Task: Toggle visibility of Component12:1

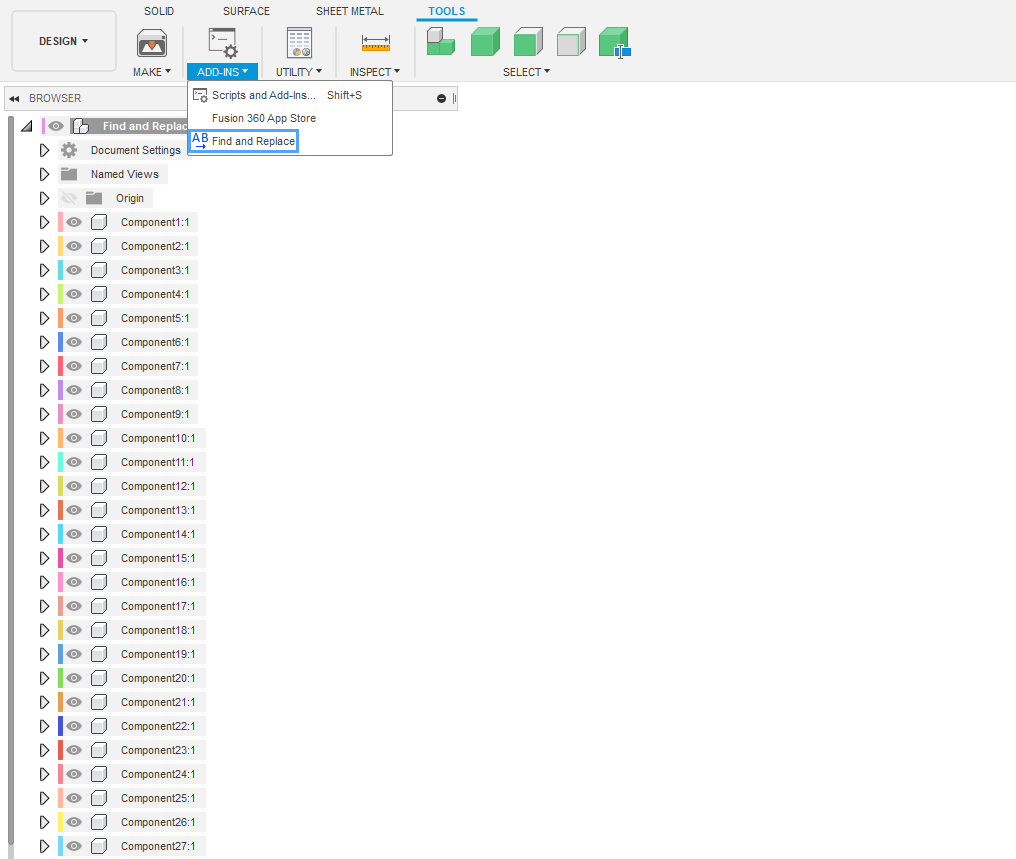Action: 74,486
